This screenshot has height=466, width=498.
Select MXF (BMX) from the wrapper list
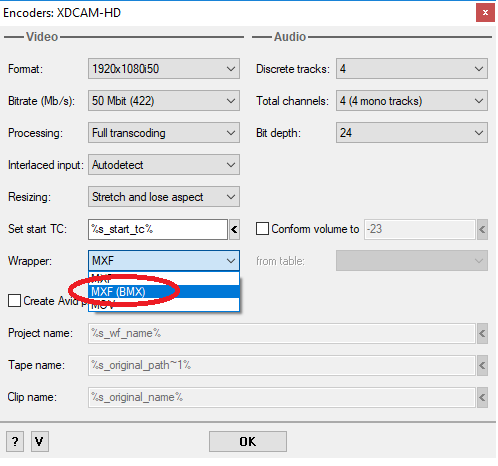pos(164,292)
